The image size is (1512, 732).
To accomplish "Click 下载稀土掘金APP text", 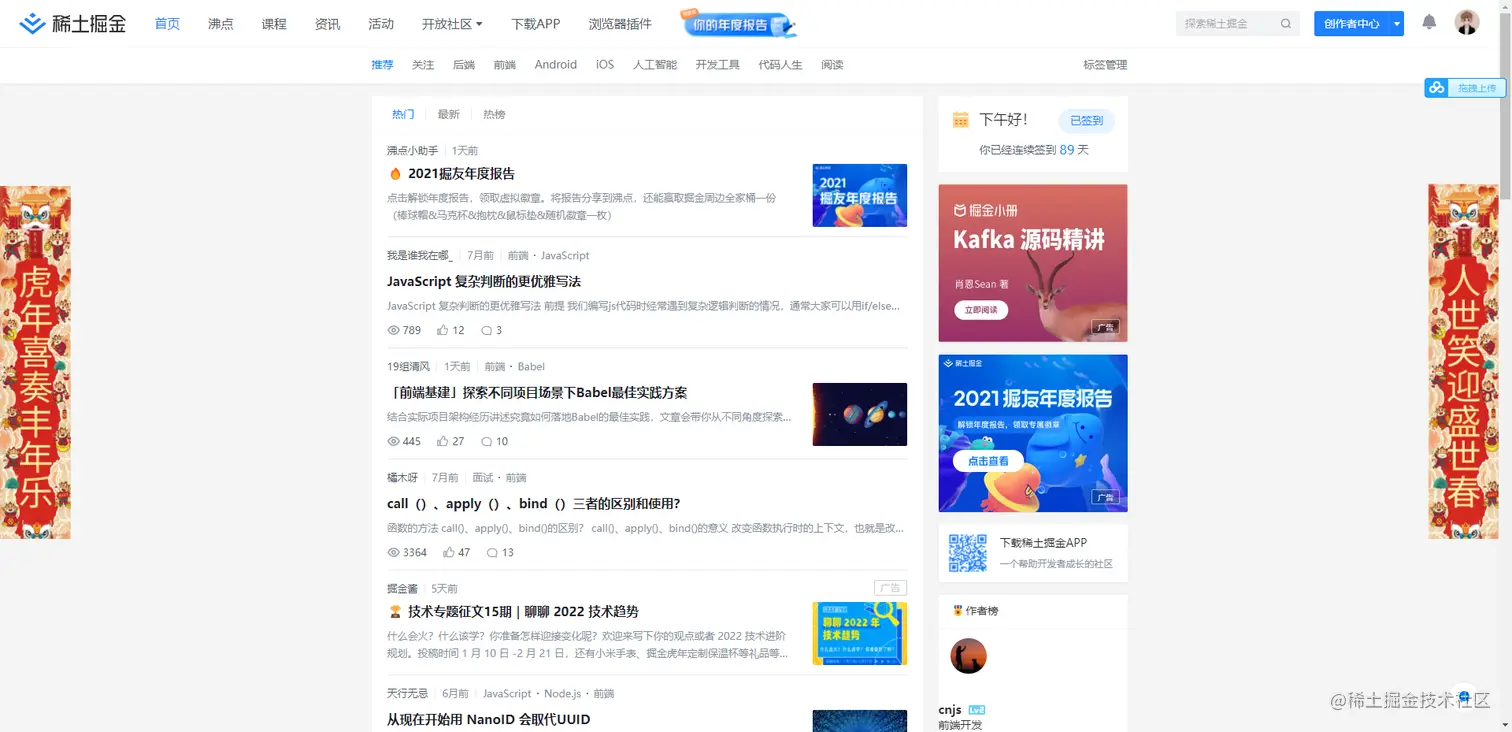I will pyautogui.click(x=1043, y=543).
